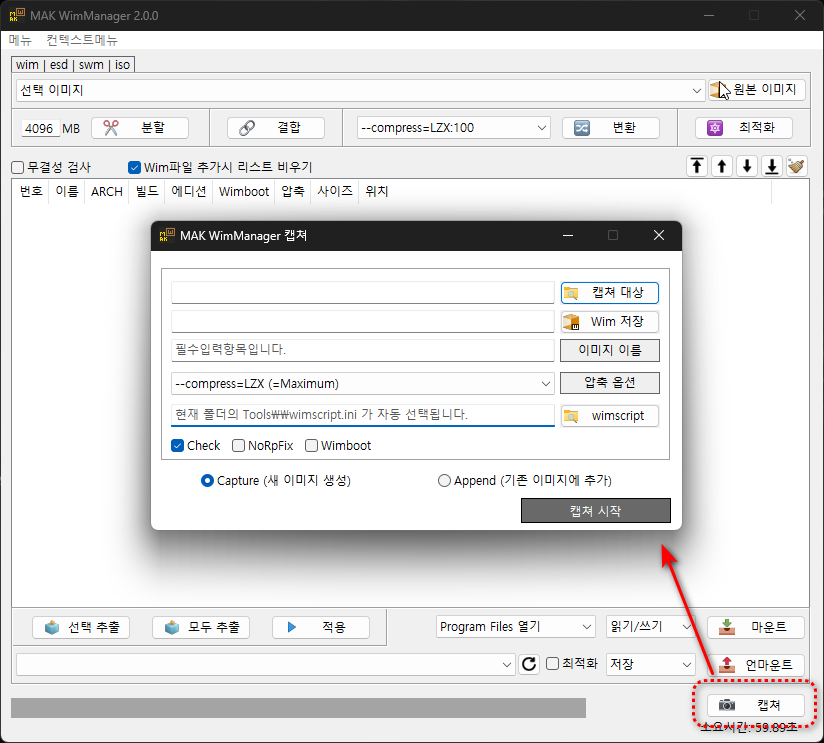Click the 이름 column header
824x743 pixels.
(67, 191)
